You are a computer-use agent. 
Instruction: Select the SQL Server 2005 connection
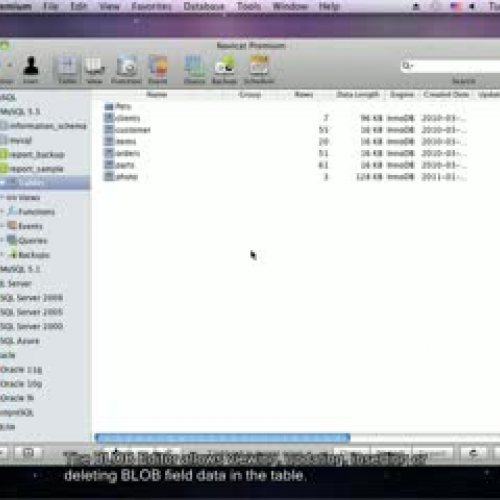pos(31,312)
